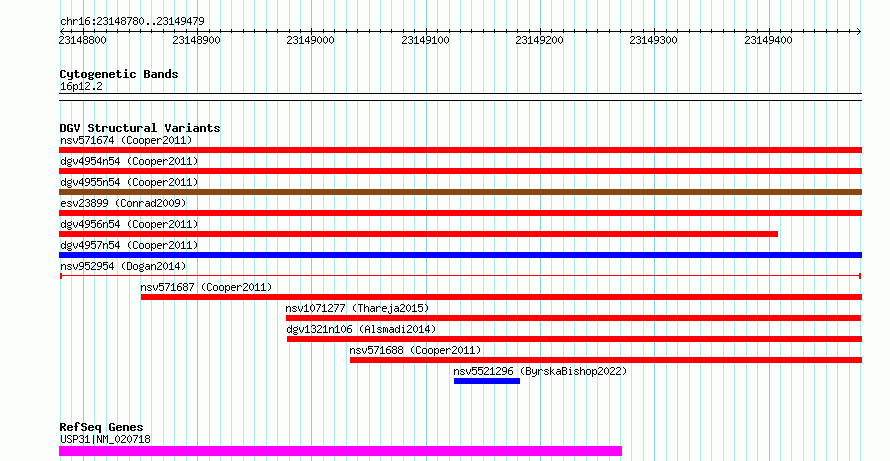This screenshot has height=461, width=890.
Task: Click the 16p12.2 cytoband label
Action: tap(81, 86)
